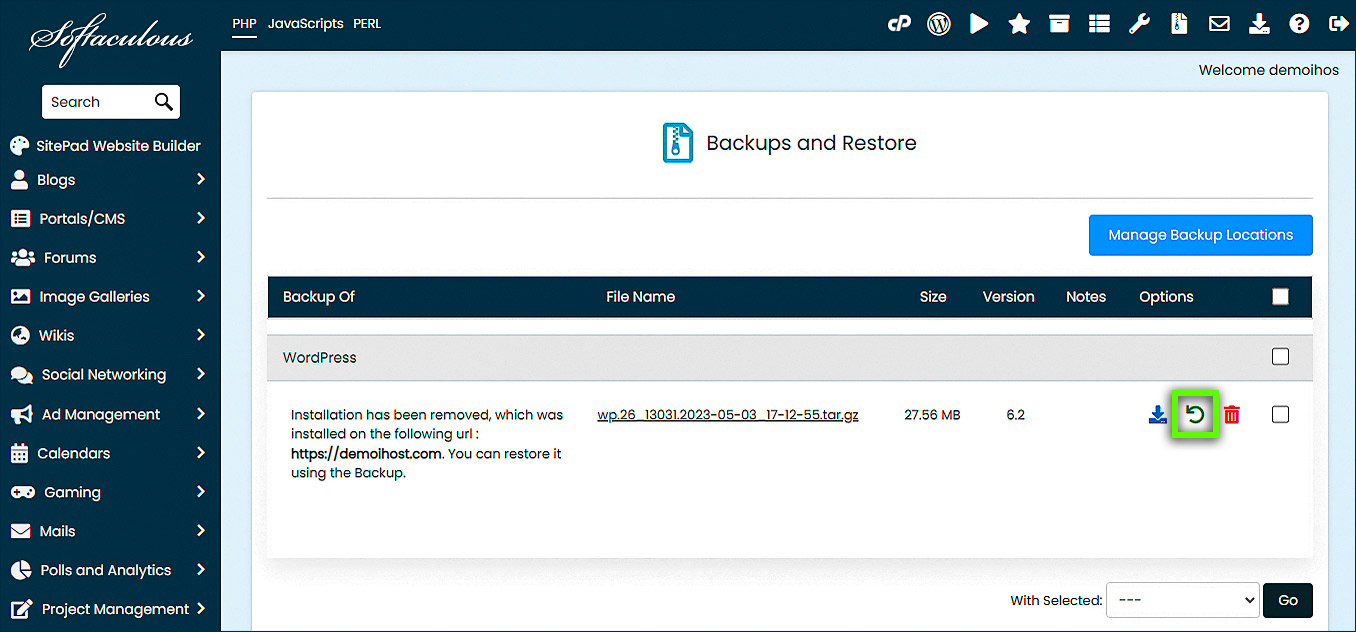Click the logout icon at top right
1356x632 pixels.
tap(1338, 24)
